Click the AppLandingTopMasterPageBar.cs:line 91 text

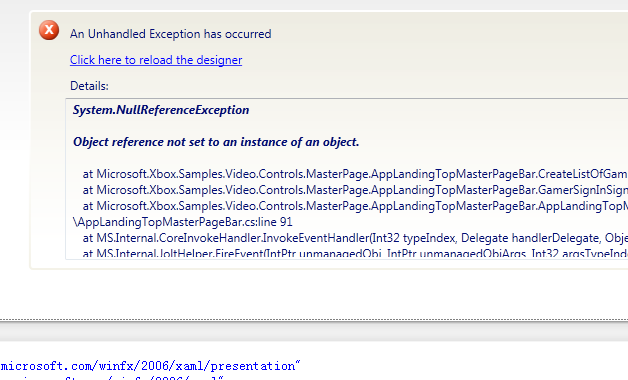183,222
